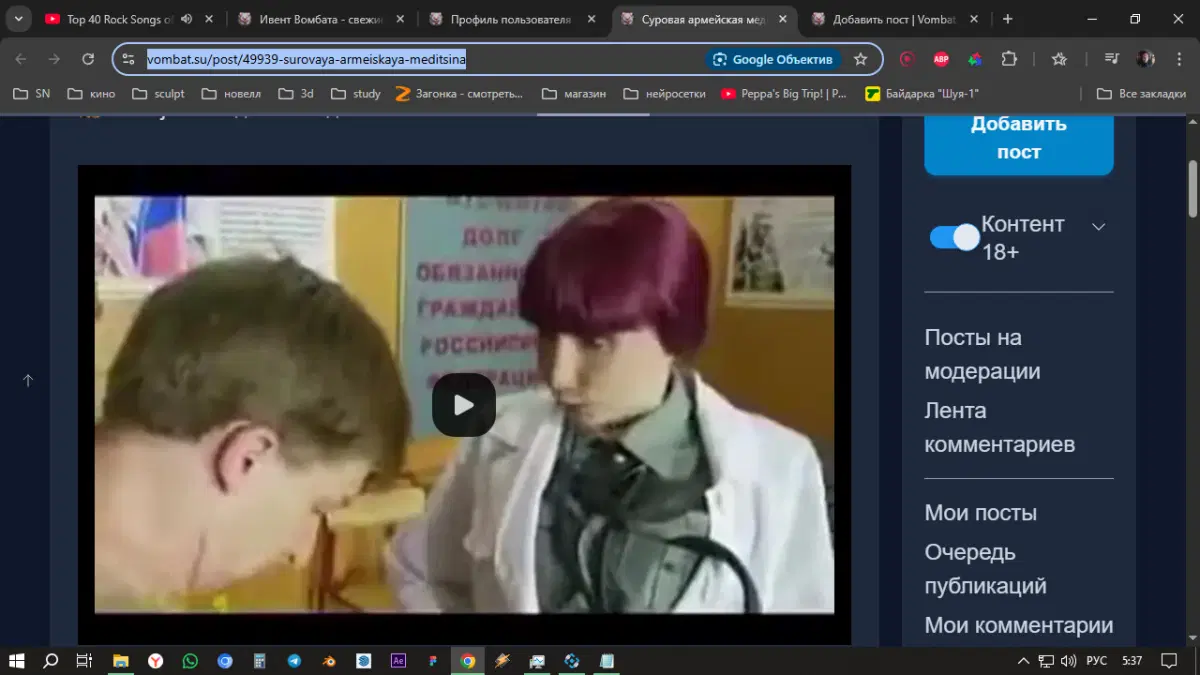Image resolution: width=1200 pixels, height=675 pixels.
Task: Open Очередь публикаций link
Action: click(x=985, y=568)
